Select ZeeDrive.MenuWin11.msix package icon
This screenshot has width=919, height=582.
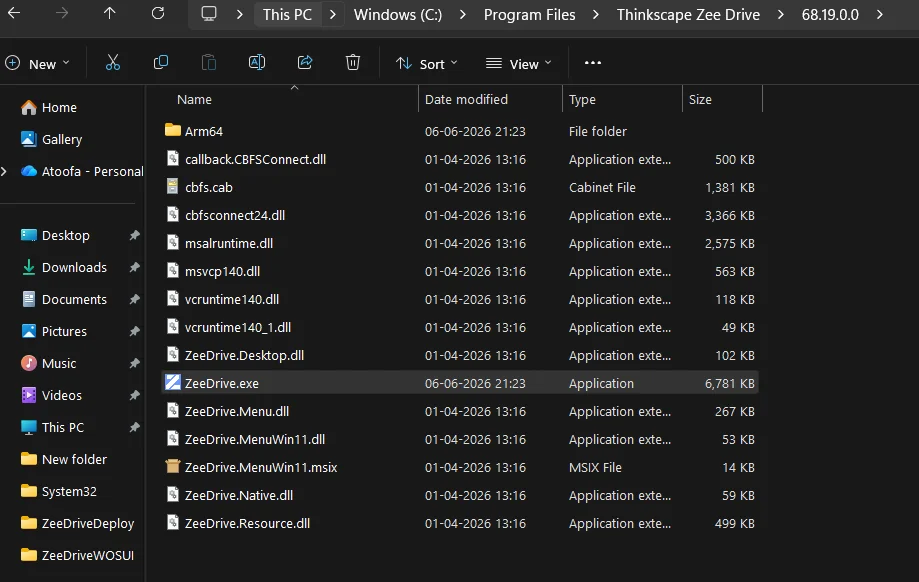click(172, 467)
